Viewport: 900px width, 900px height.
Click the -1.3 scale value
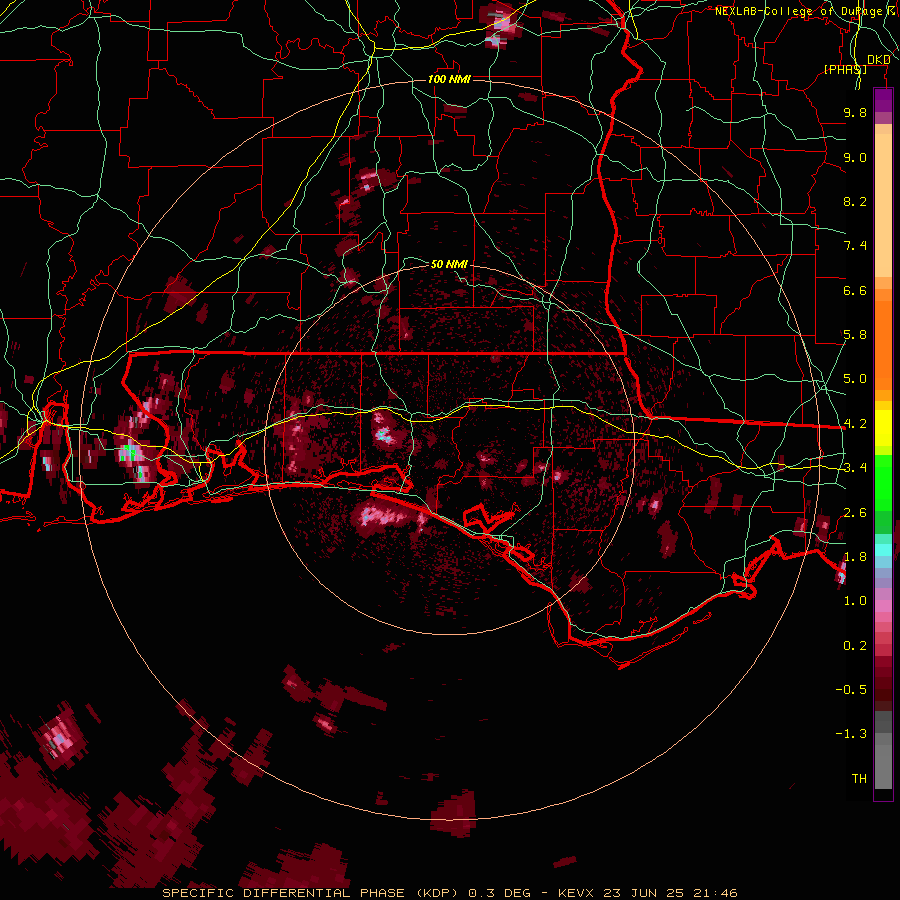(851, 734)
